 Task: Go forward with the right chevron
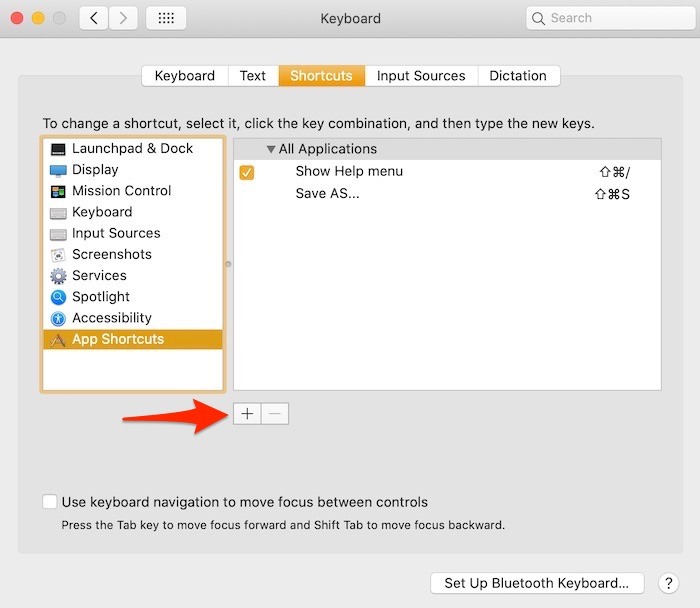123,18
